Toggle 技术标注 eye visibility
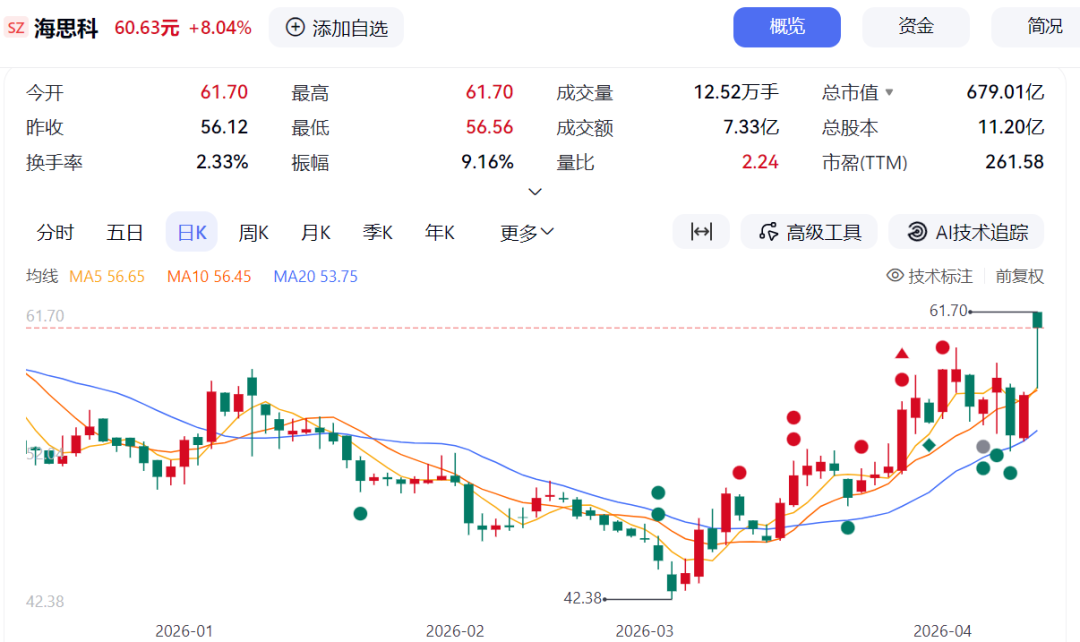 coord(896,276)
